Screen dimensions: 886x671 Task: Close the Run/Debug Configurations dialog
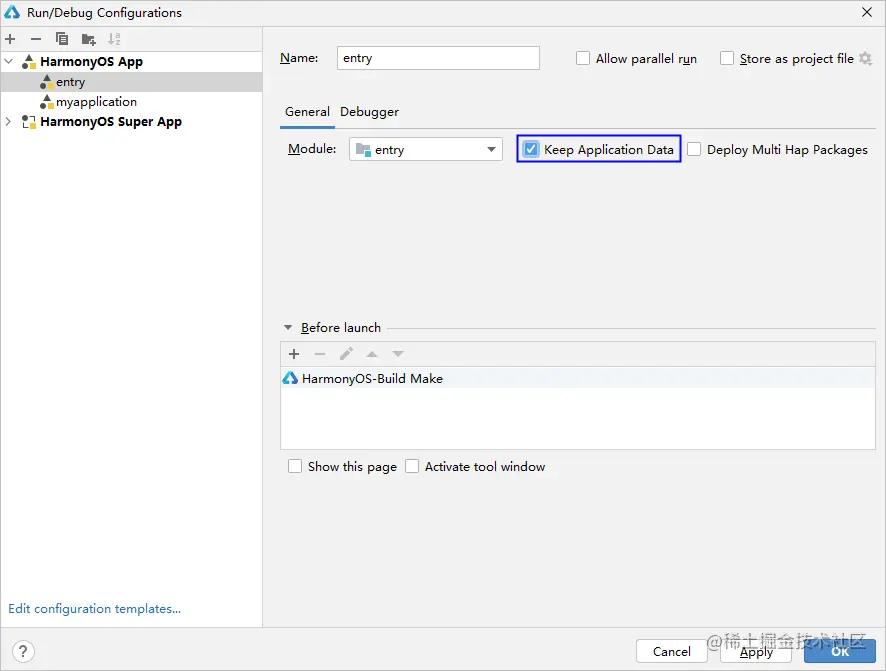pyautogui.click(x=867, y=12)
